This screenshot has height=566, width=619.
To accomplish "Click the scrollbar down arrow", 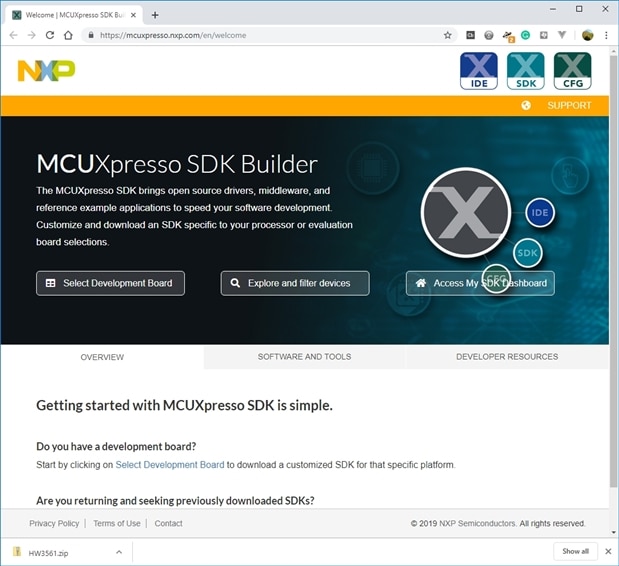I will point(613,532).
